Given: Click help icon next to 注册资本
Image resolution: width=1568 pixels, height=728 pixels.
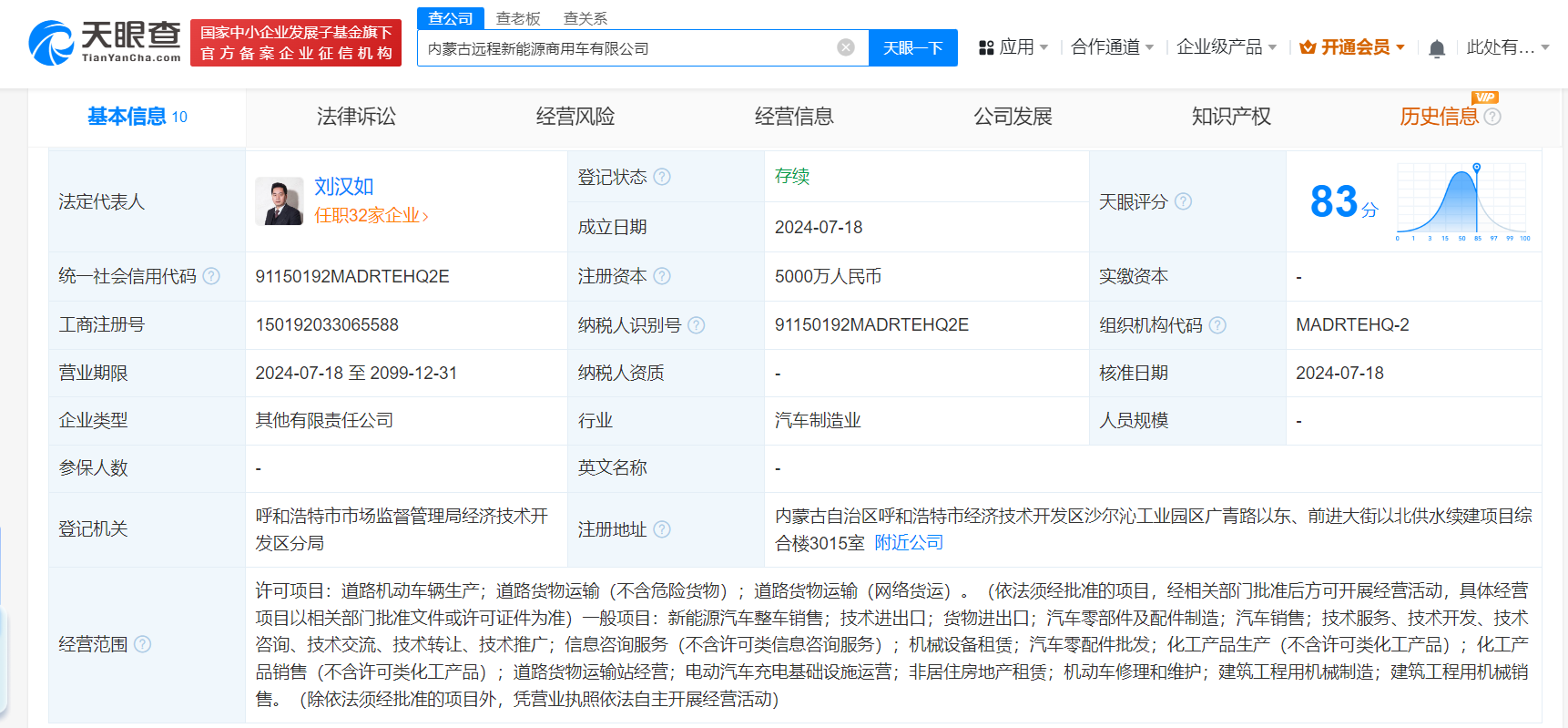Looking at the screenshot, I should point(662,276).
